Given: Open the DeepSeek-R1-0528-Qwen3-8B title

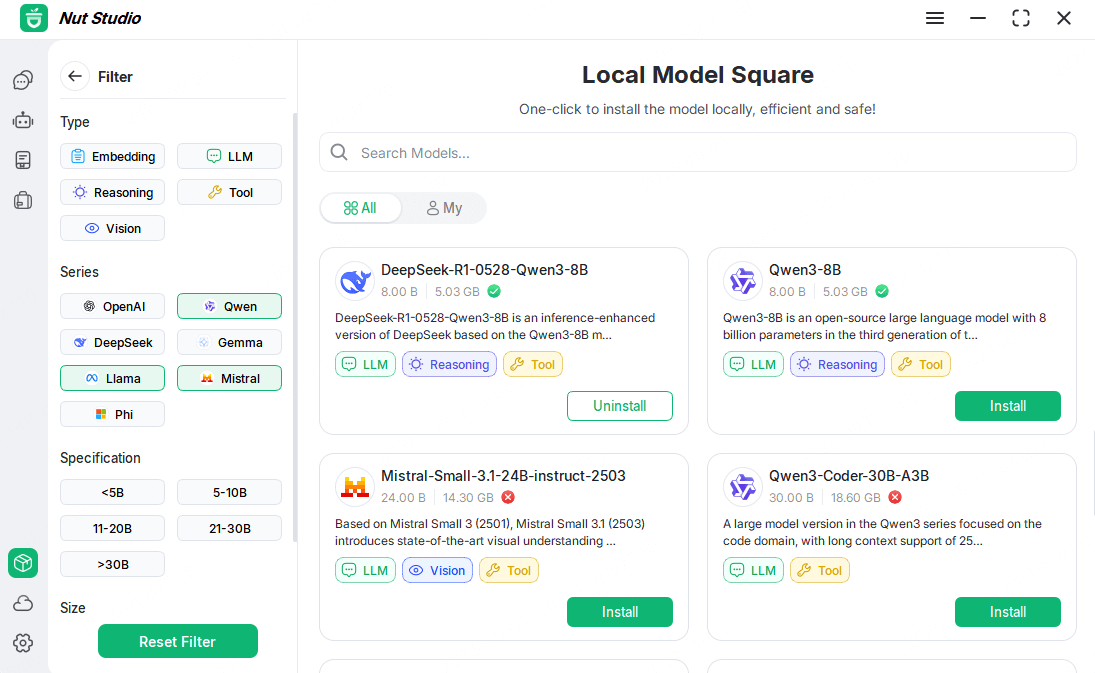Looking at the screenshot, I should click(485, 270).
